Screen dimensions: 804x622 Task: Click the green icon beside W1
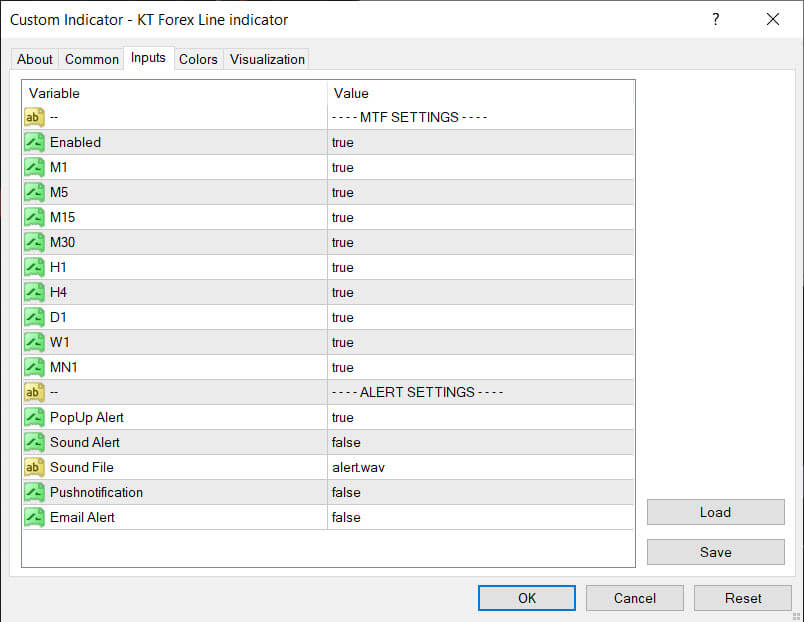[34, 342]
